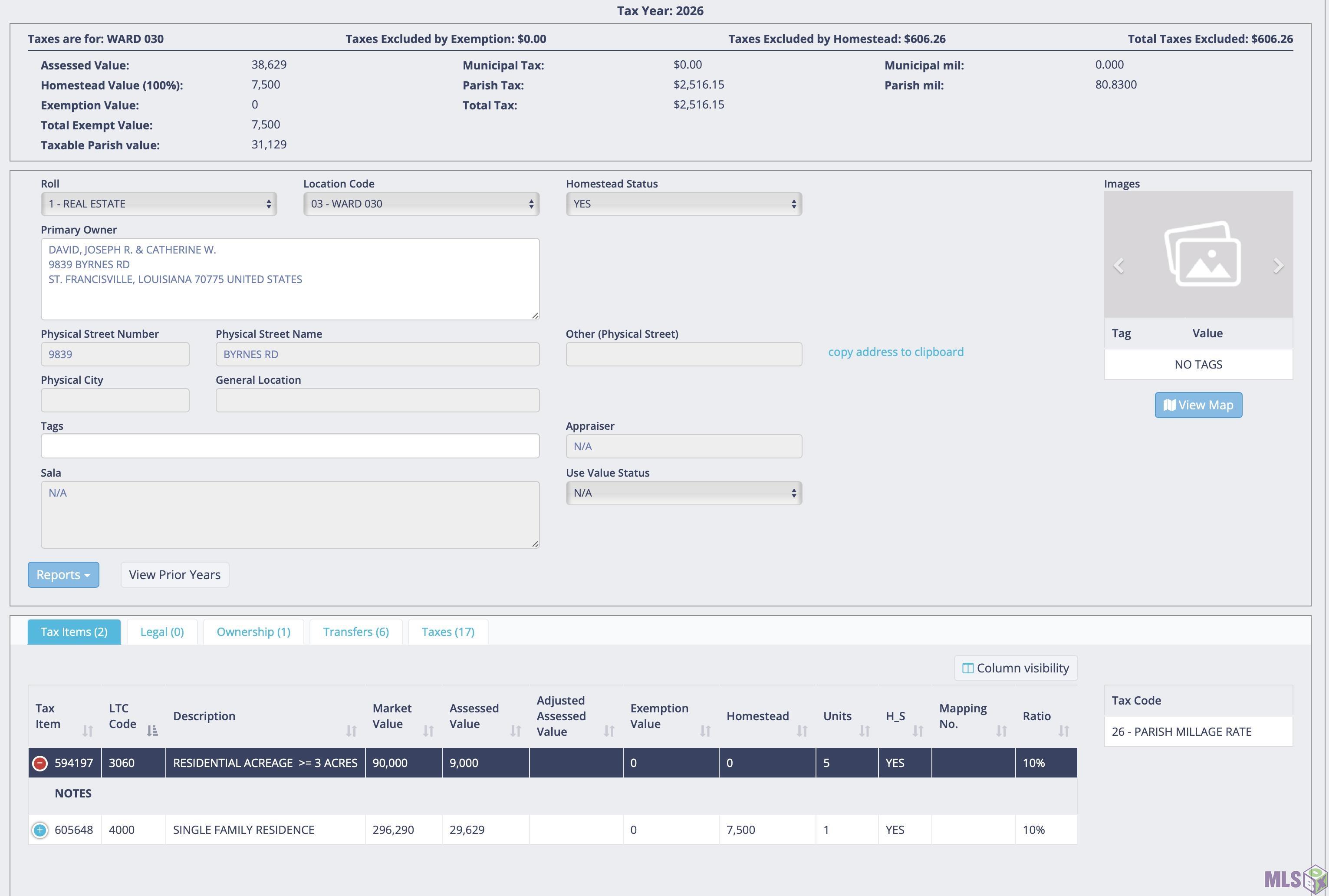Show previous image with left arrow

1119,266
